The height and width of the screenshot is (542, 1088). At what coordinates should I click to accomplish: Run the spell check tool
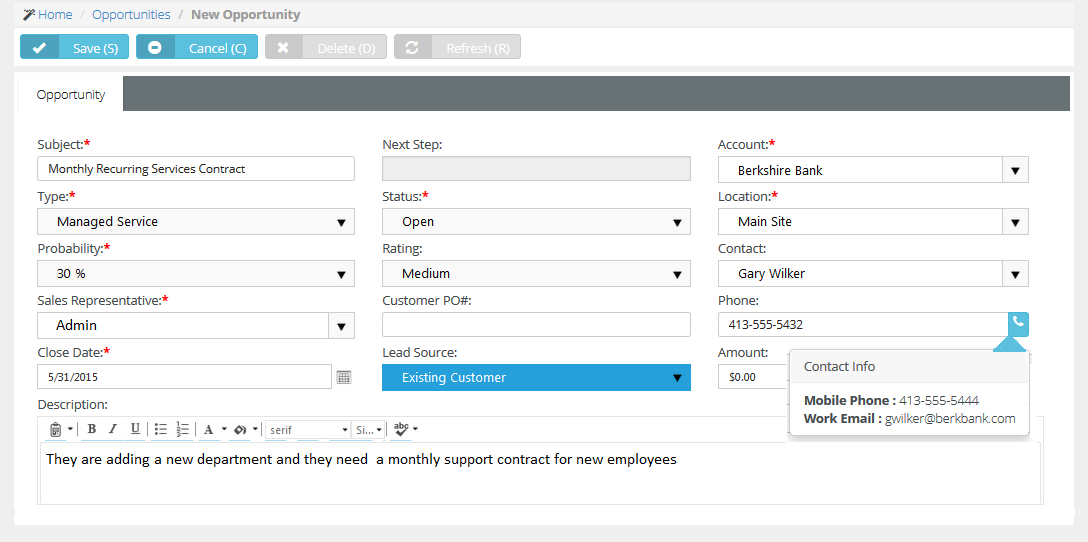tap(401, 429)
